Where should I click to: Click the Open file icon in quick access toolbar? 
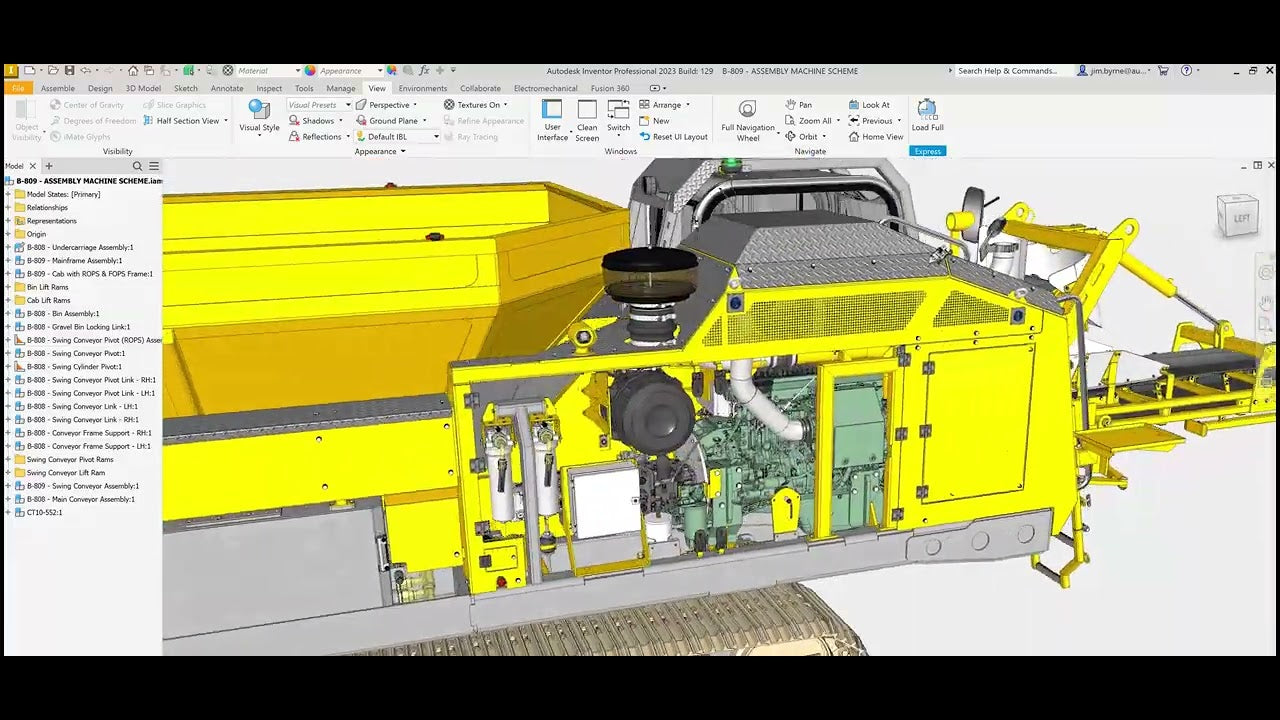[x=52, y=71]
